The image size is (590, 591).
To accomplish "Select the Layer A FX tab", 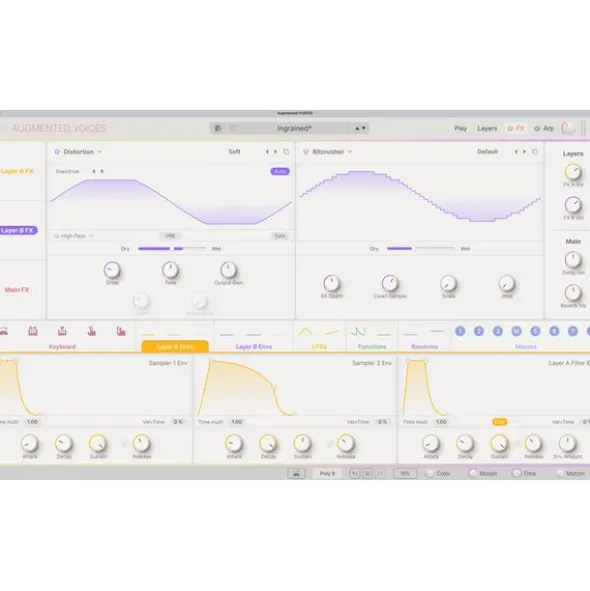I will click(17, 171).
